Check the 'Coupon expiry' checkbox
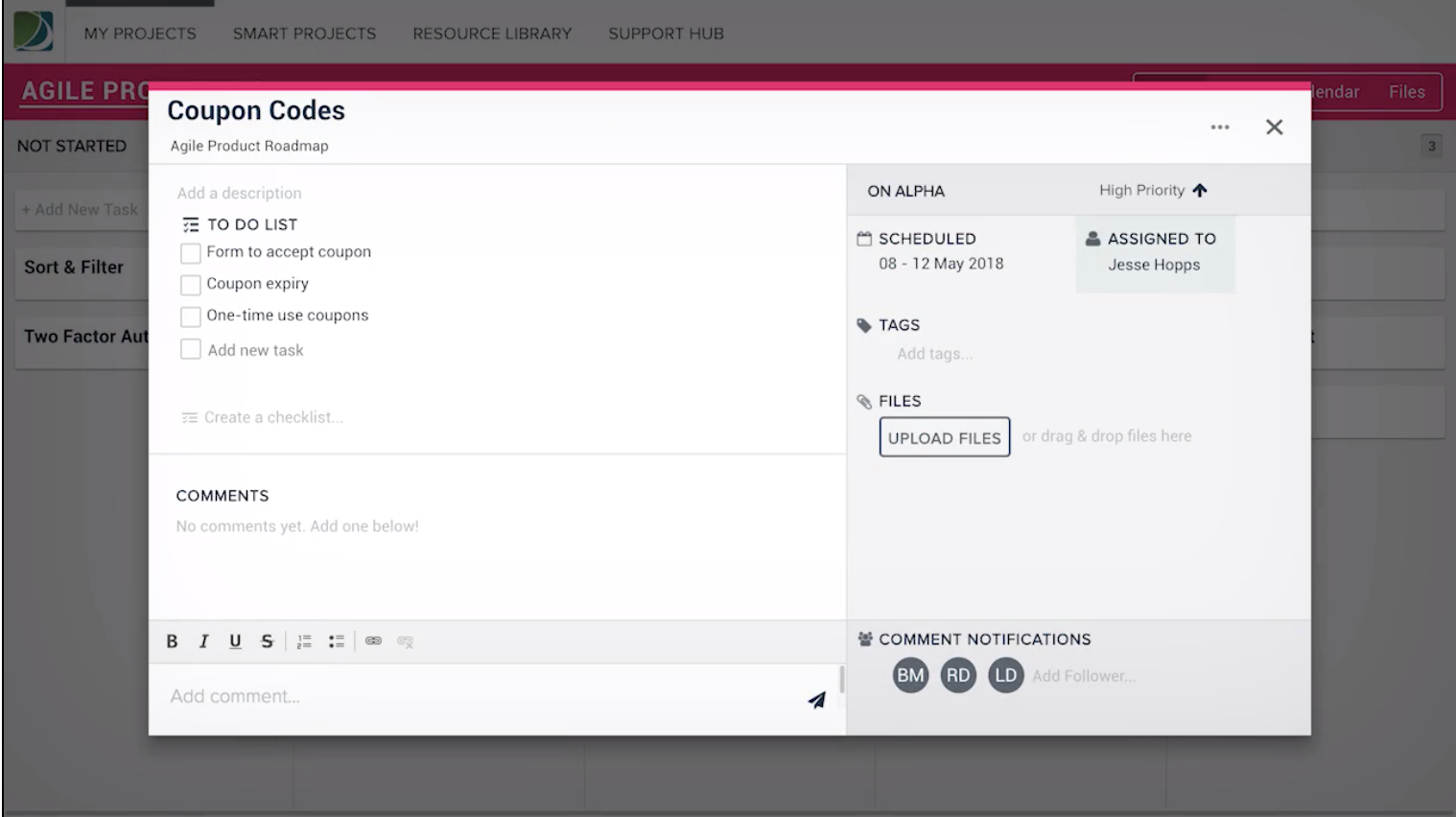This screenshot has width=1456, height=817. pyautogui.click(x=191, y=285)
